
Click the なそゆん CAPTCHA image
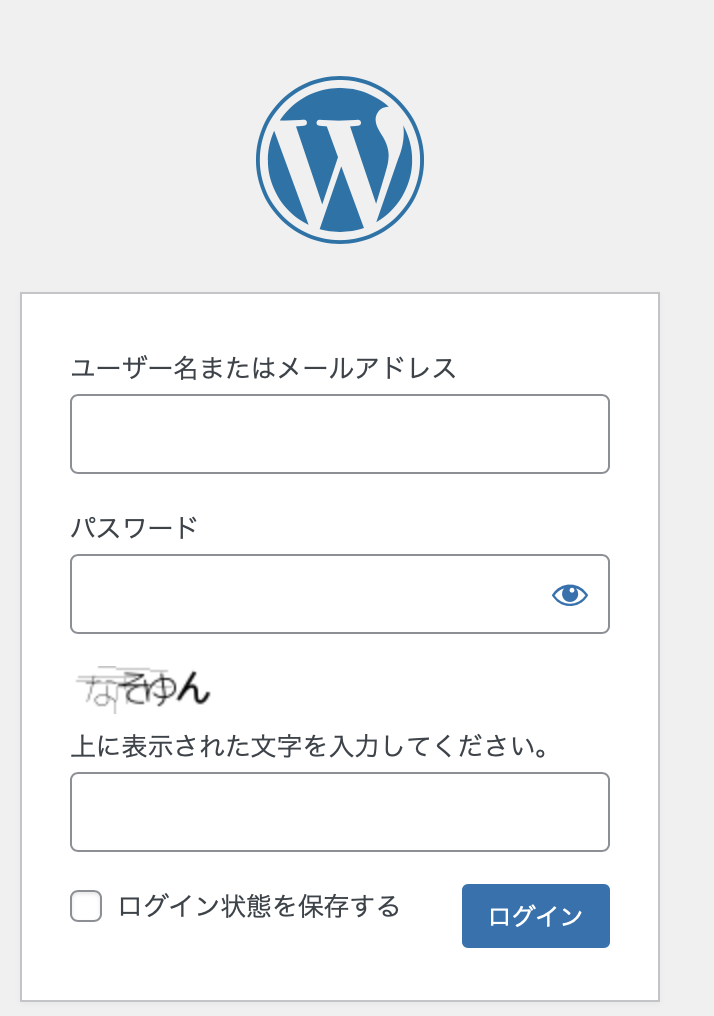(143, 688)
